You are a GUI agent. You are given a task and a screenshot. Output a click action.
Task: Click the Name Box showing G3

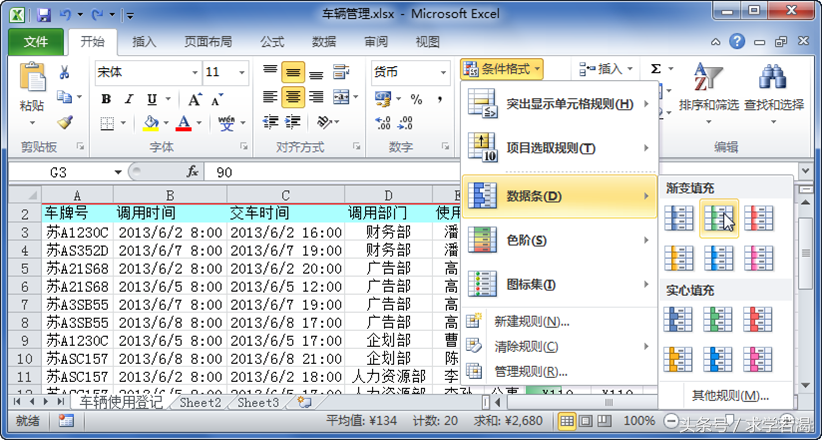click(x=59, y=172)
